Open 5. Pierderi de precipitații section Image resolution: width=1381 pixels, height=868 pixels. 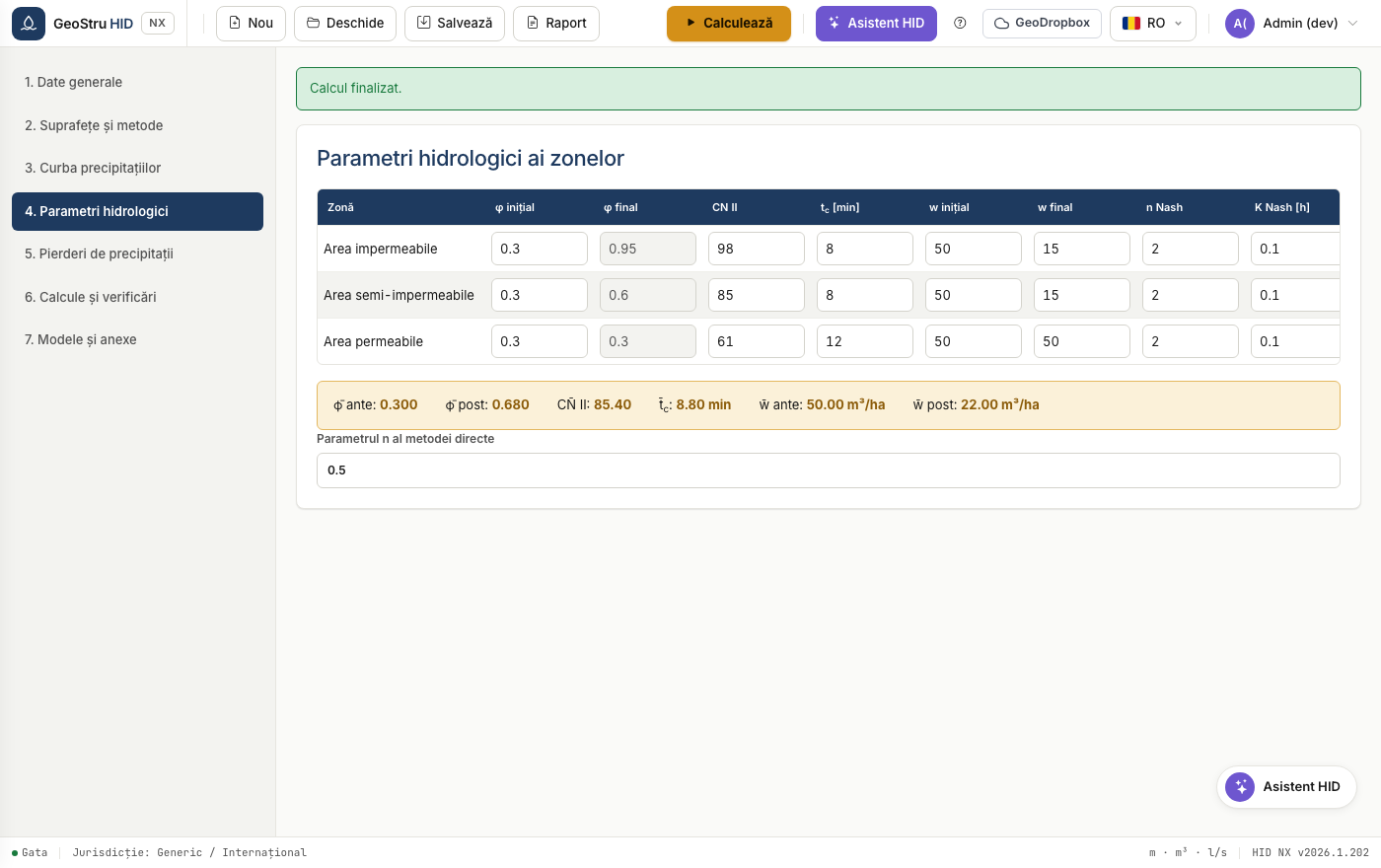(137, 253)
